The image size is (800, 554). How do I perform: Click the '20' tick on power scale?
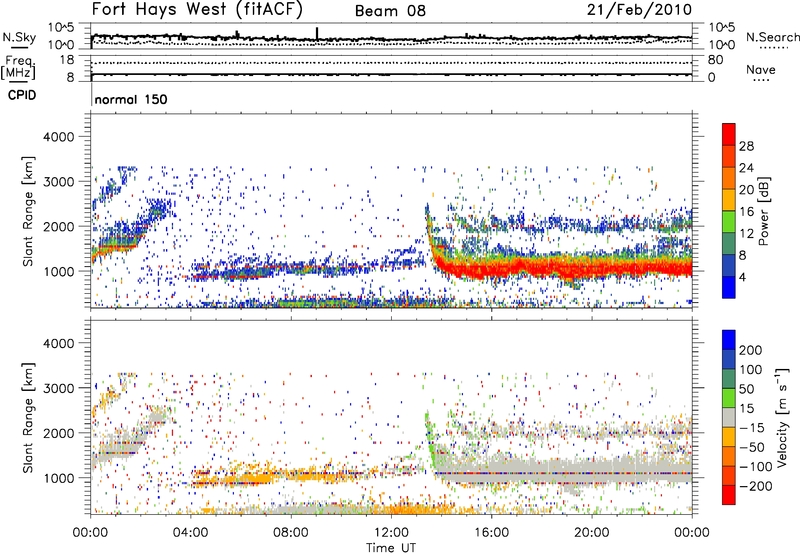pos(746,190)
